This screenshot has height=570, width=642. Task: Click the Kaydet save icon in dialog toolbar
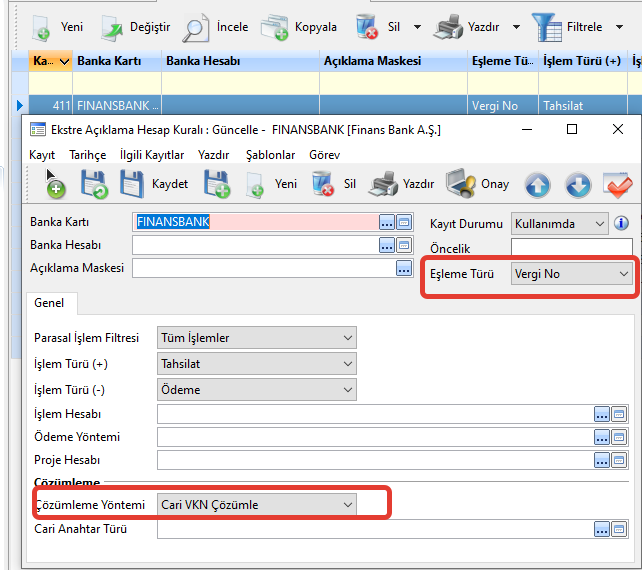tap(133, 184)
